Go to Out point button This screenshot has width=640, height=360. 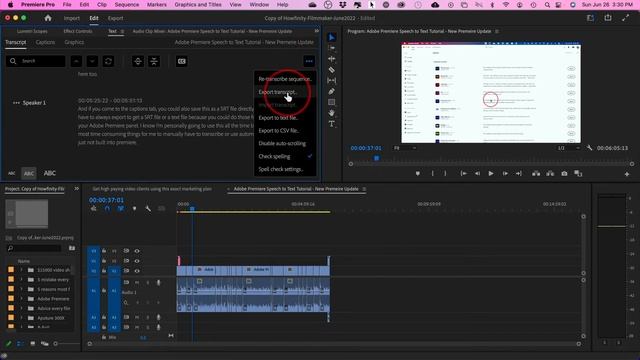(x=519, y=173)
